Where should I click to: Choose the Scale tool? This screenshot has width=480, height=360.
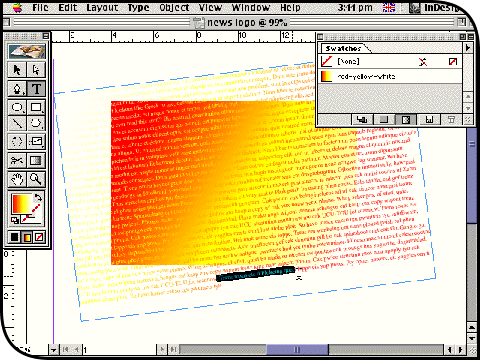(x=36, y=142)
